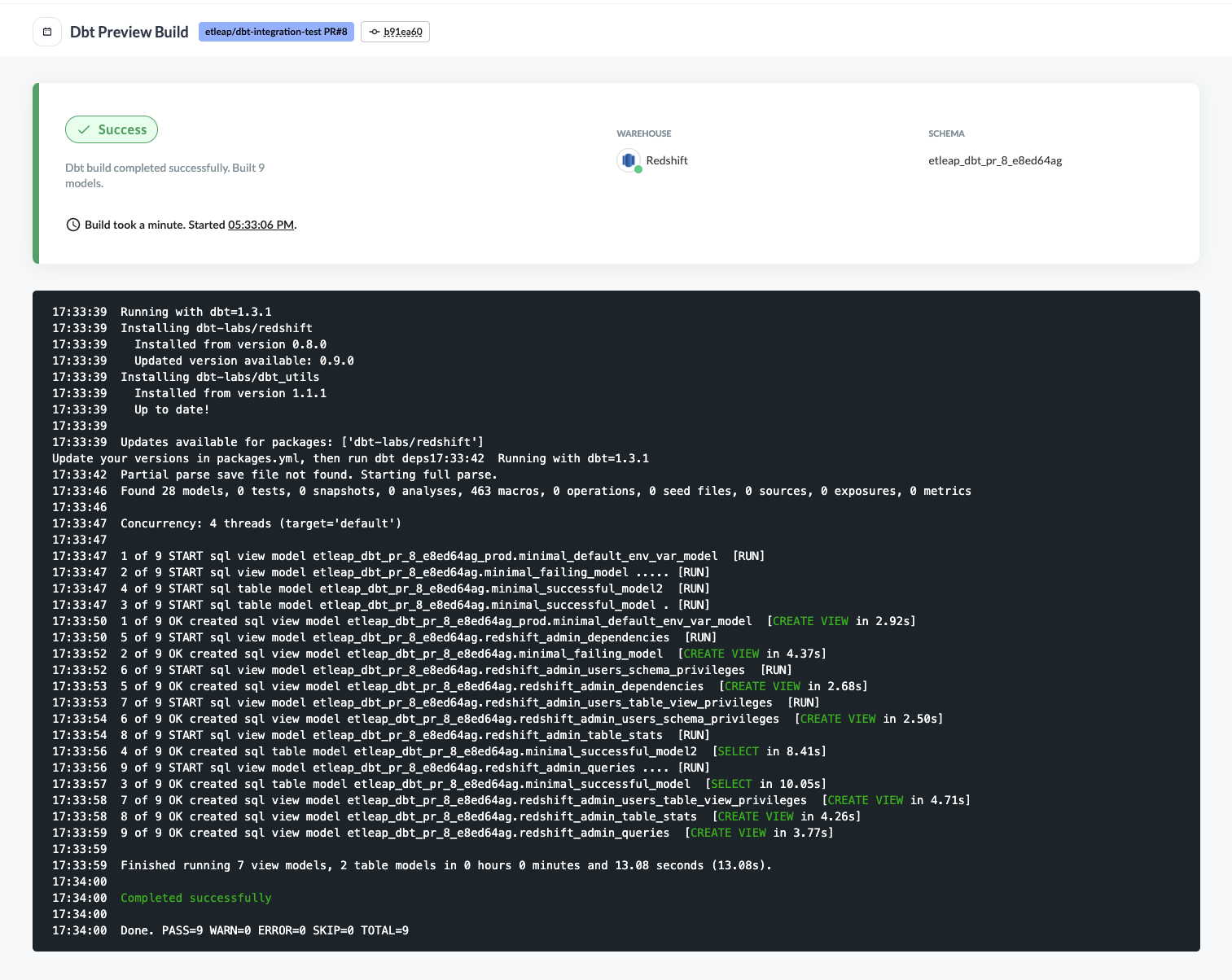Click the Redshift warehouse name
1232x980 pixels.
(667, 160)
